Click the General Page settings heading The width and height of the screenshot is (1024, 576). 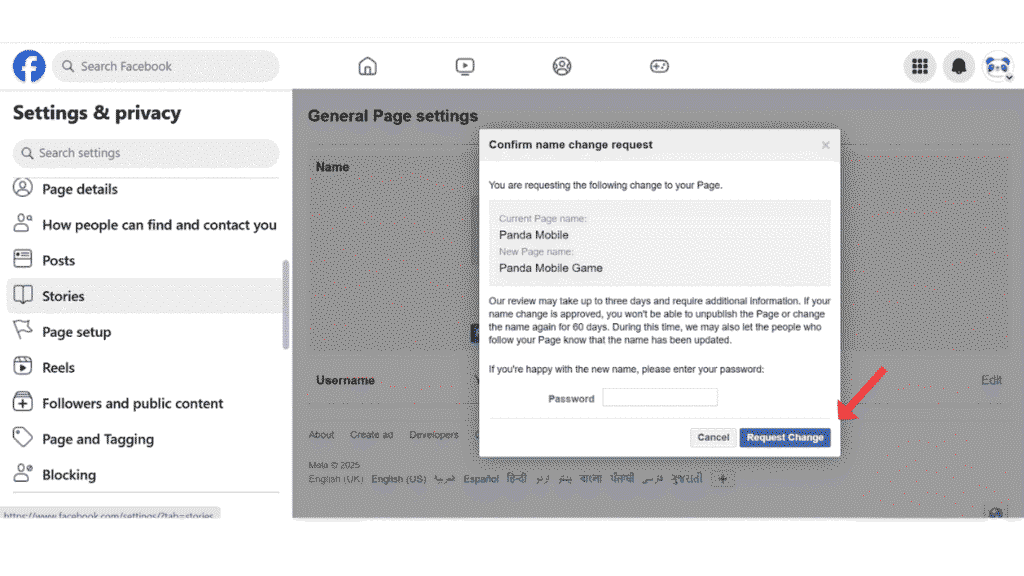pyautogui.click(x=392, y=116)
